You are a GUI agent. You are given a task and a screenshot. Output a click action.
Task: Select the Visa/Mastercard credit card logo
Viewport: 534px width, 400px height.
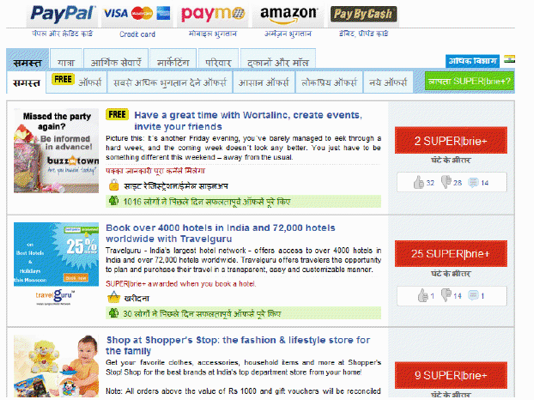click(x=137, y=14)
